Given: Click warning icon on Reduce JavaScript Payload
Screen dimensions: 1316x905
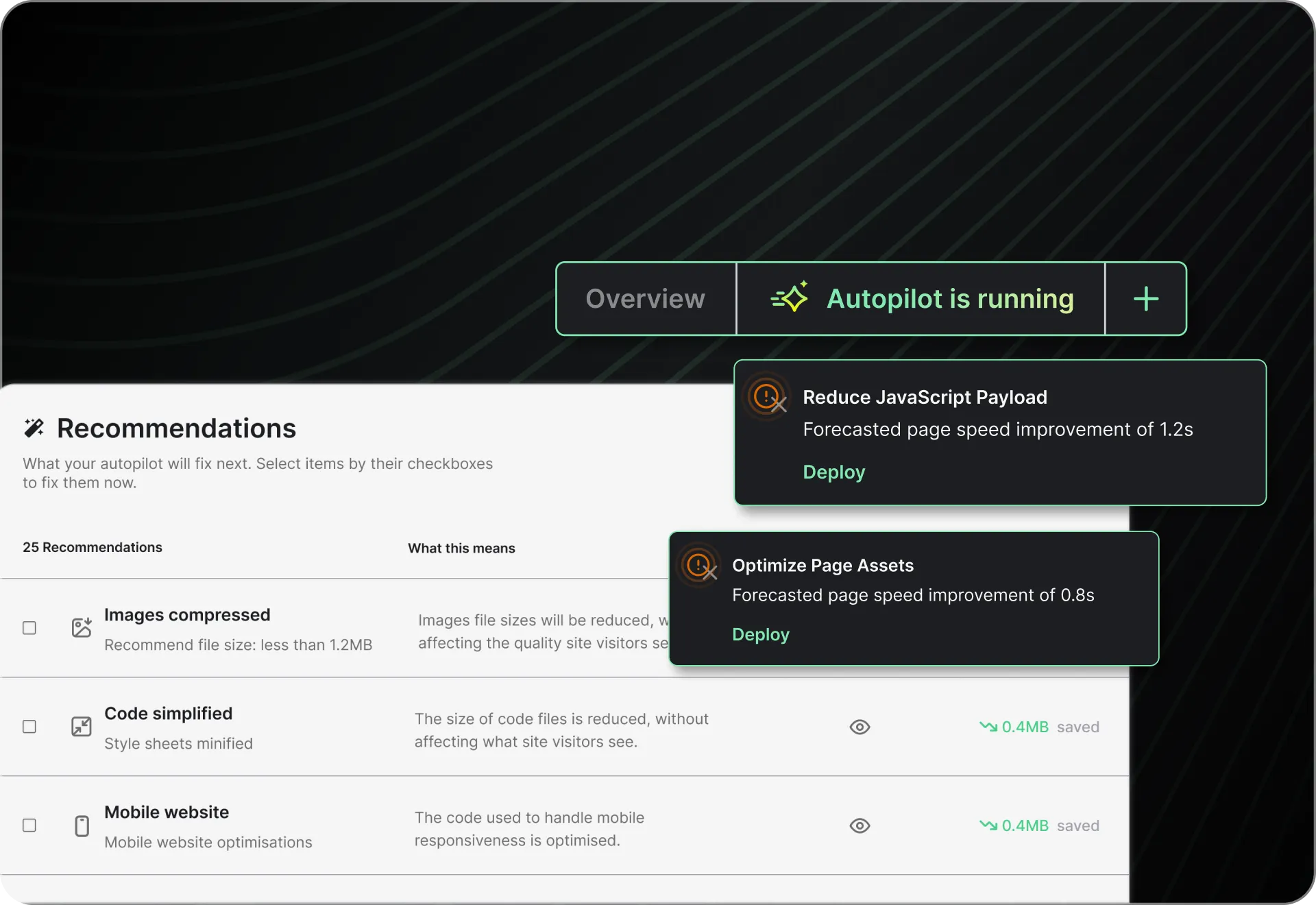Looking at the screenshot, I should (767, 397).
